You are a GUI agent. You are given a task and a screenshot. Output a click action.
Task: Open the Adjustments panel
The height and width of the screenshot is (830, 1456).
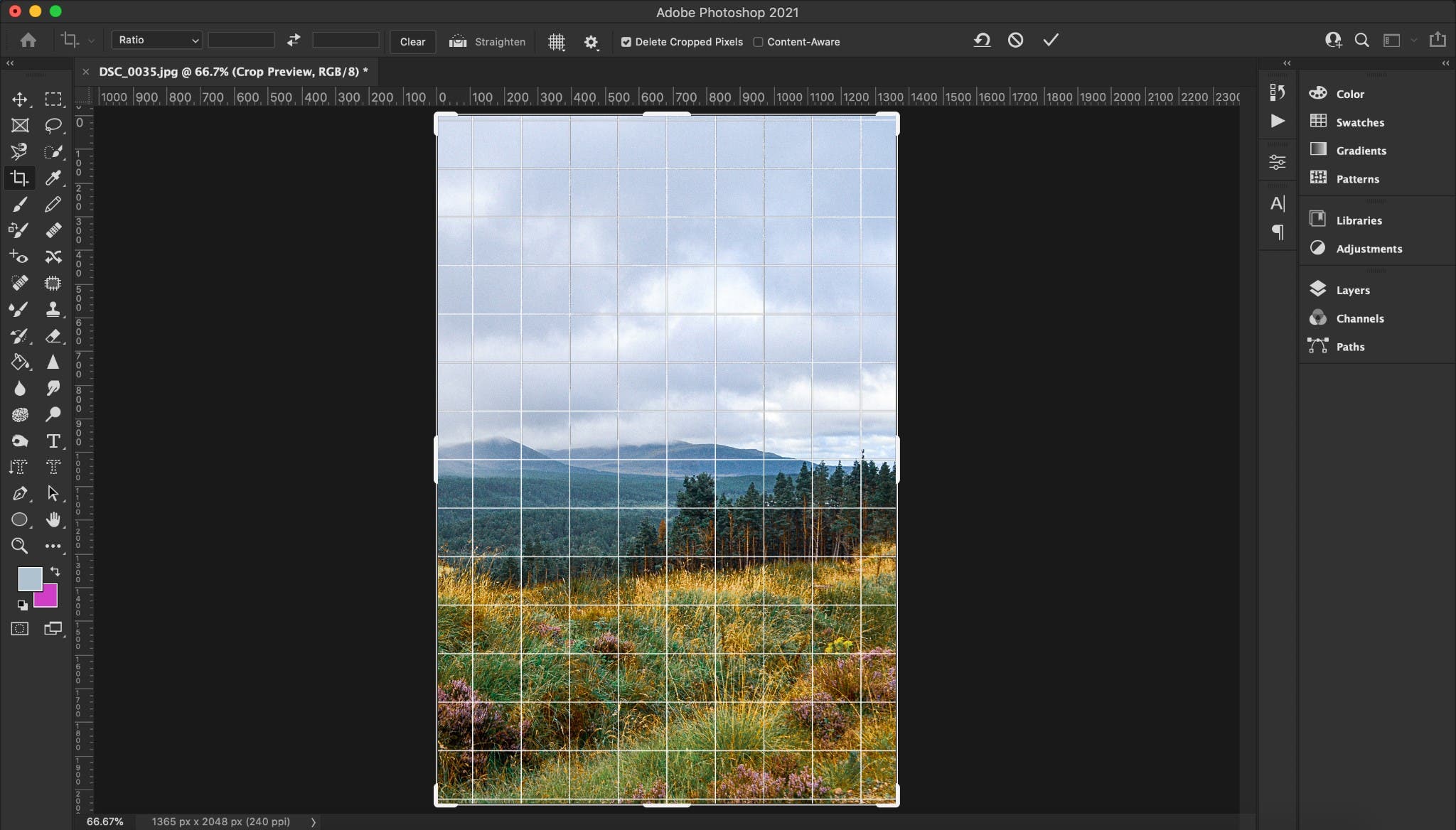[x=1369, y=249]
